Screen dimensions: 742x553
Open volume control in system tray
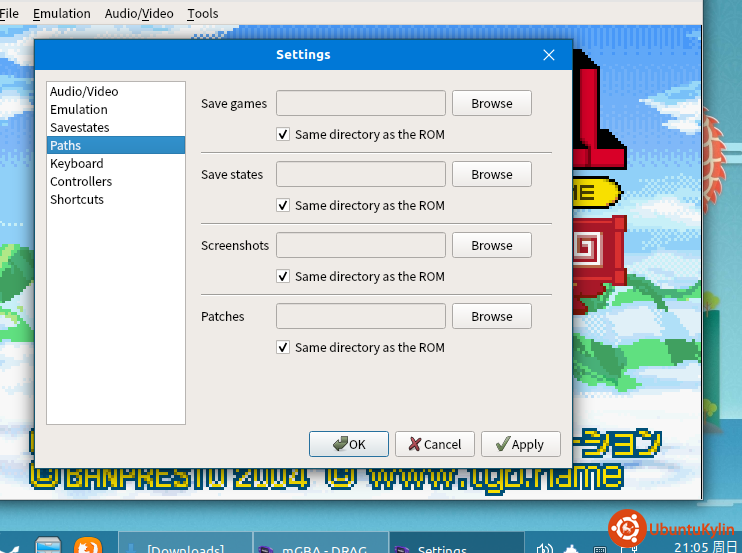coord(545,549)
